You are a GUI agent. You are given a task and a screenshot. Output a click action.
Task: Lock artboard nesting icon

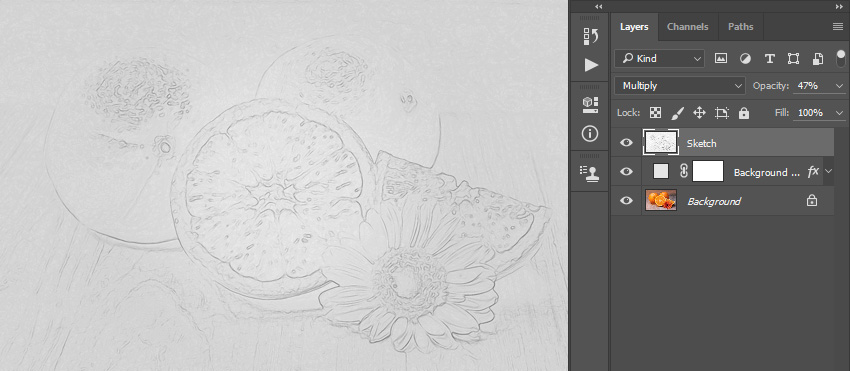pyautogui.click(x=722, y=113)
